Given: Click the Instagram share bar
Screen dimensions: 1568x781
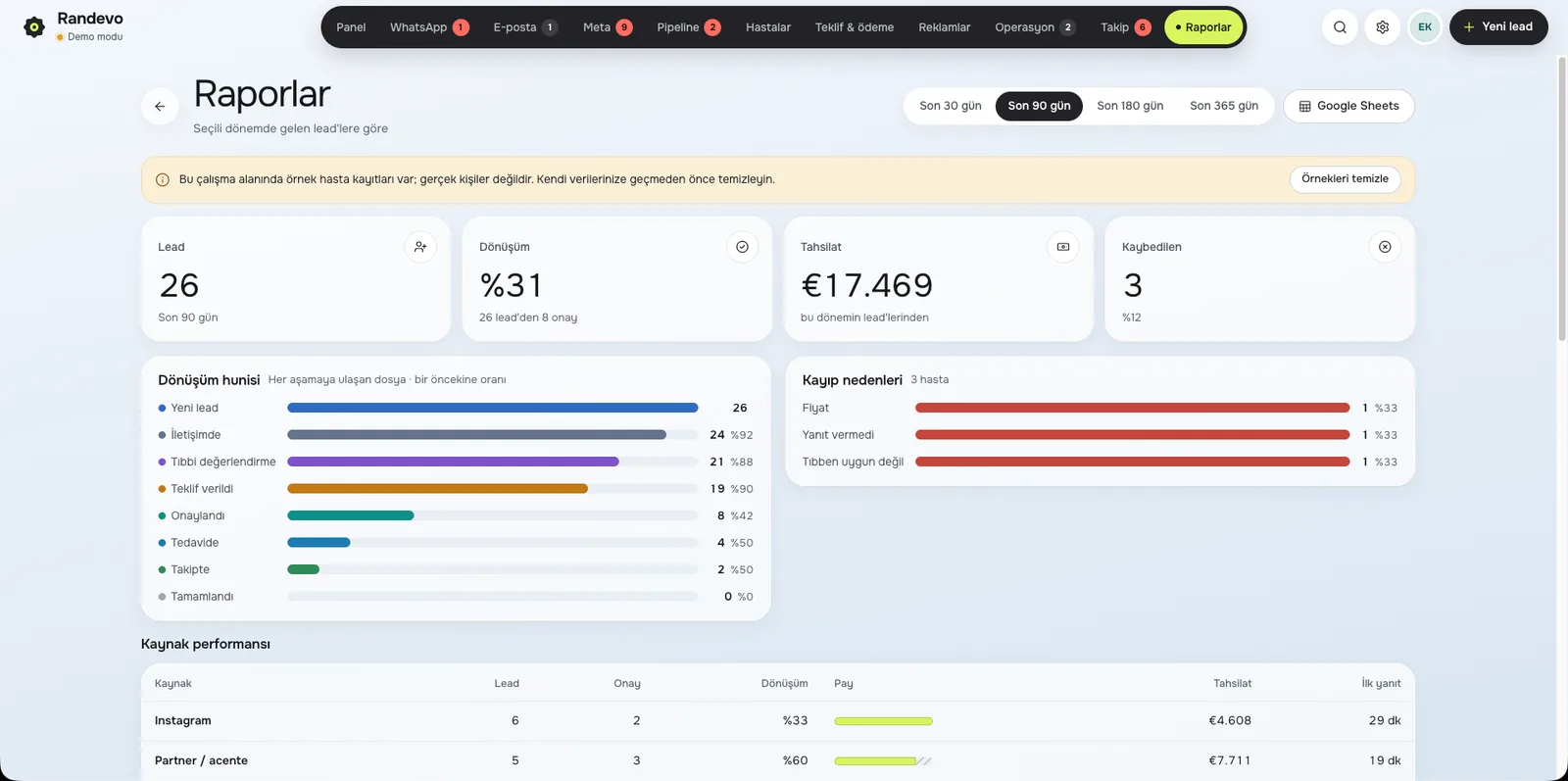Looking at the screenshot, I should pyautogui.click(x=884, y=721).
